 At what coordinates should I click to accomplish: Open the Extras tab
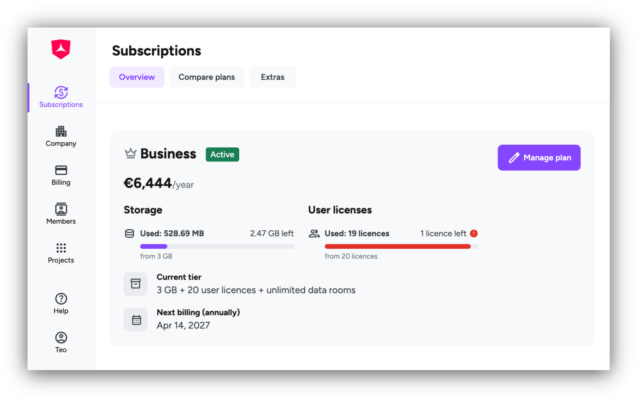pos(273,77)
